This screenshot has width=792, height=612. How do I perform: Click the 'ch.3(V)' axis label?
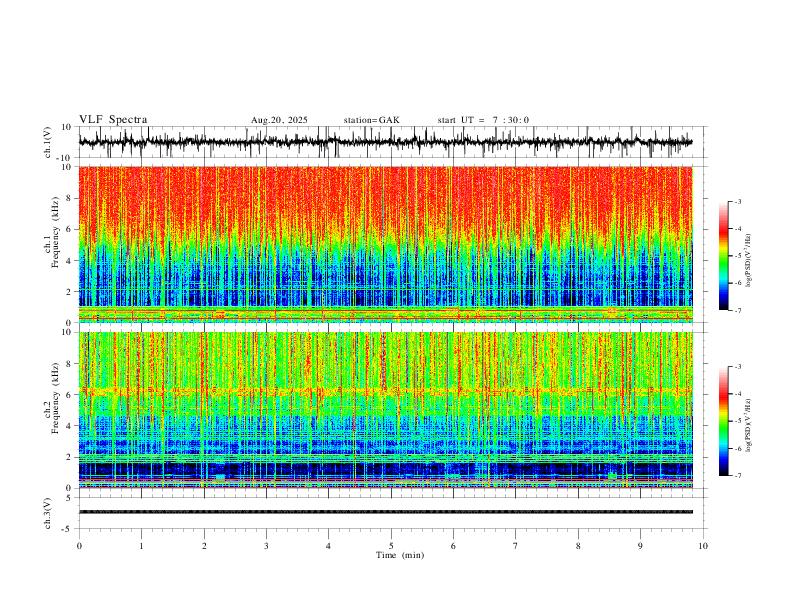click(x=48, y=513)
